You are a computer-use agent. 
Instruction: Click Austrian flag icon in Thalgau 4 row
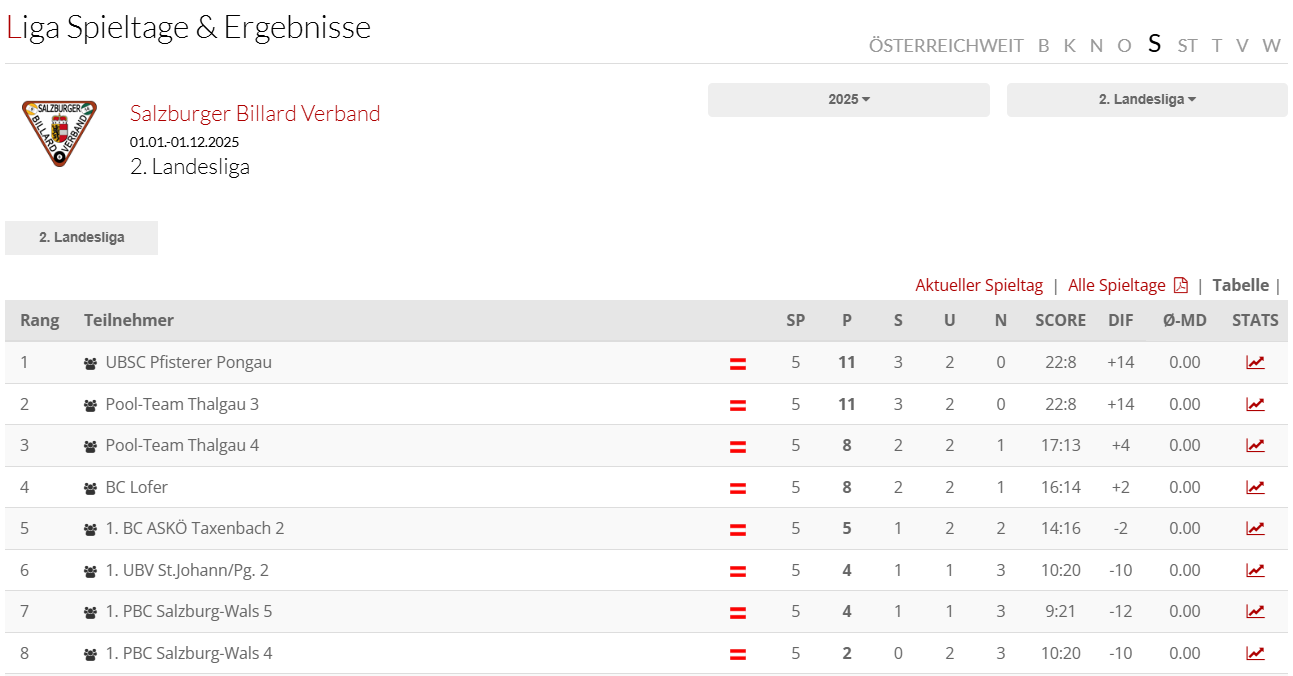[738, 447]
